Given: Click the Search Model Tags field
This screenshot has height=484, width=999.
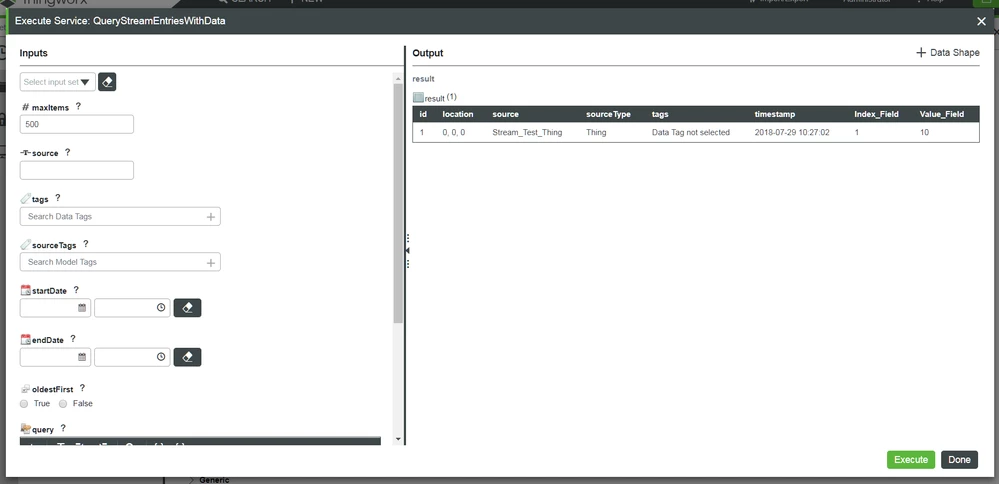Looking at the screenshot, I should click(x=120, y=262).
